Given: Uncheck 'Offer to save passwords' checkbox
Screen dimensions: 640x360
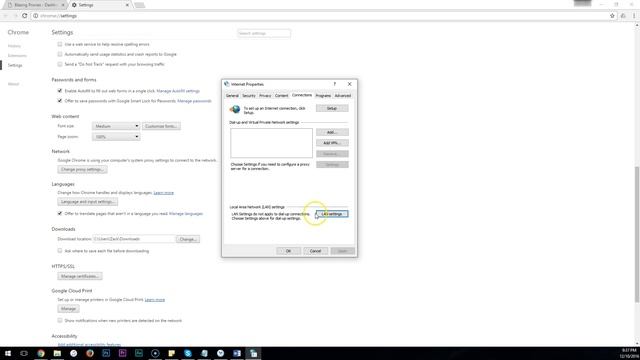Looking at the screenshot, I should tap(60, 100).
